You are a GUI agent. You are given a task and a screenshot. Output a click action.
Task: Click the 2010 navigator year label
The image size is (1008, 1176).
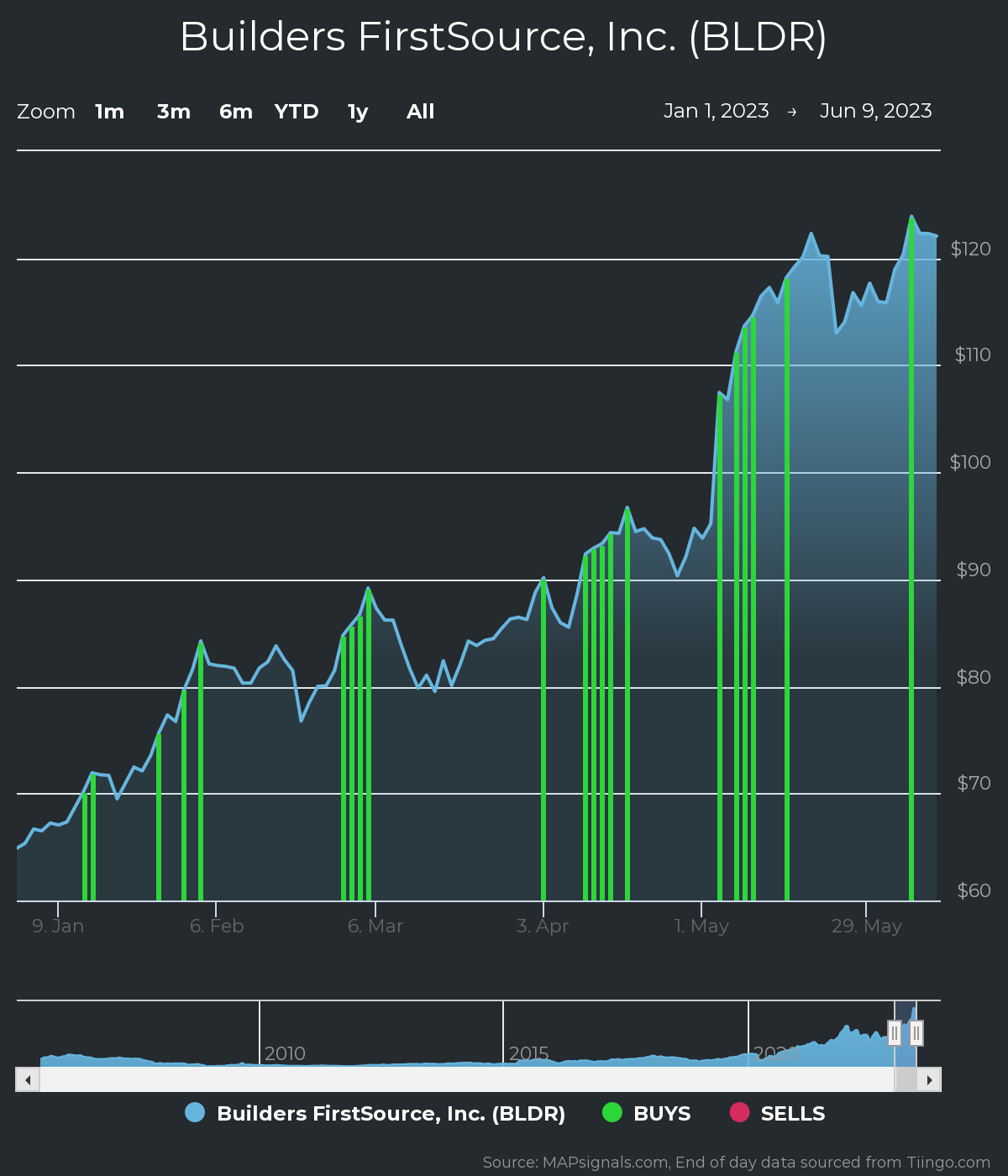(x=285, y=1053)
